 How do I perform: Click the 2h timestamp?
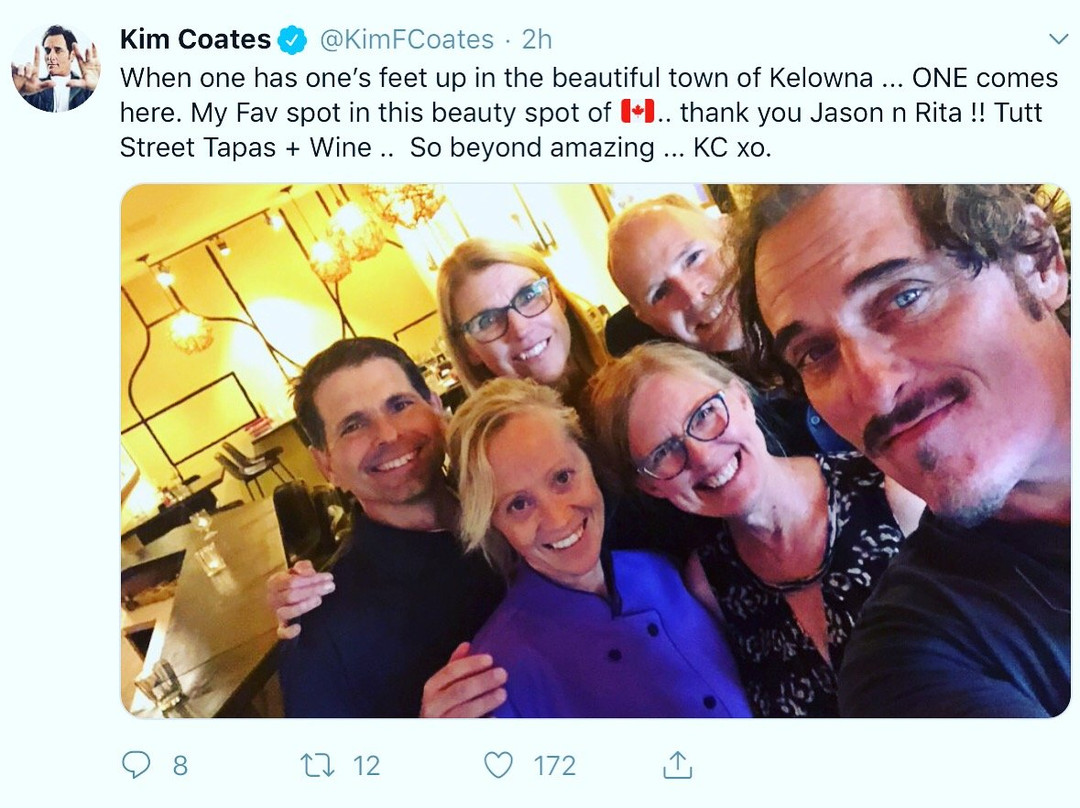[536, 40]
